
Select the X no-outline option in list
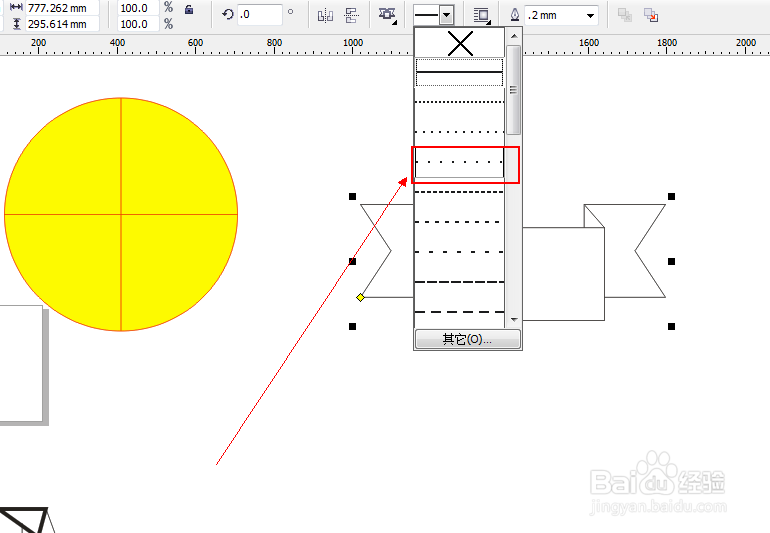click(x=460, y=43)
